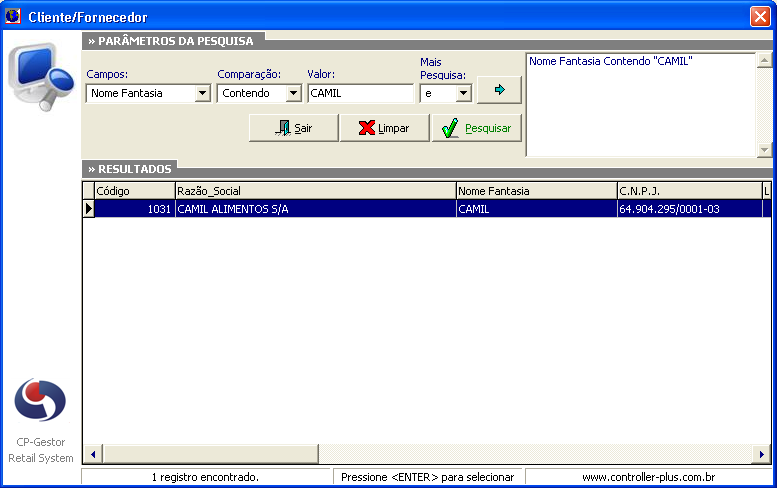The width and height of the screenshot is (777, 488).
Task: Select the row indicator arrow of record 1031
Action: click(89, 209)
